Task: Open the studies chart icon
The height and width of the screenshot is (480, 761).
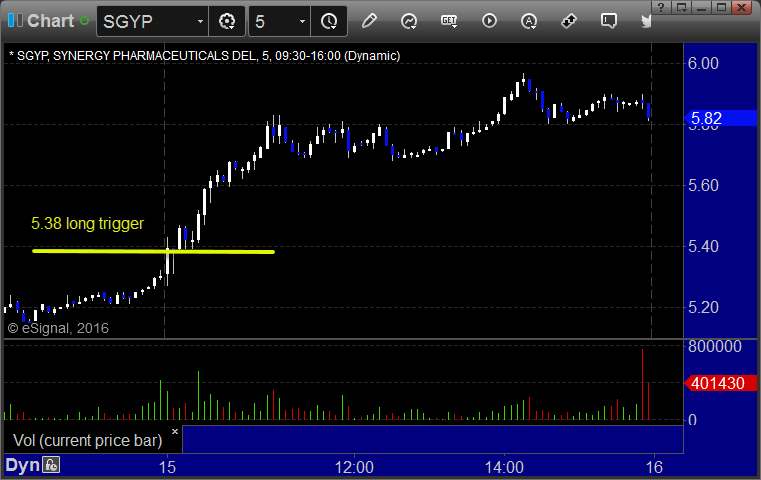Action: 409,21
